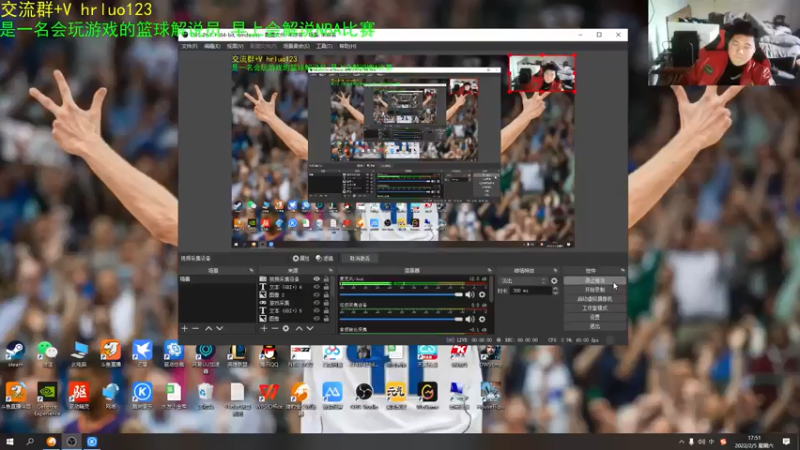This screenshot has height=450, width=800.
Task: Mute the second mixer channel speaker icon
Action: (469, 319)
